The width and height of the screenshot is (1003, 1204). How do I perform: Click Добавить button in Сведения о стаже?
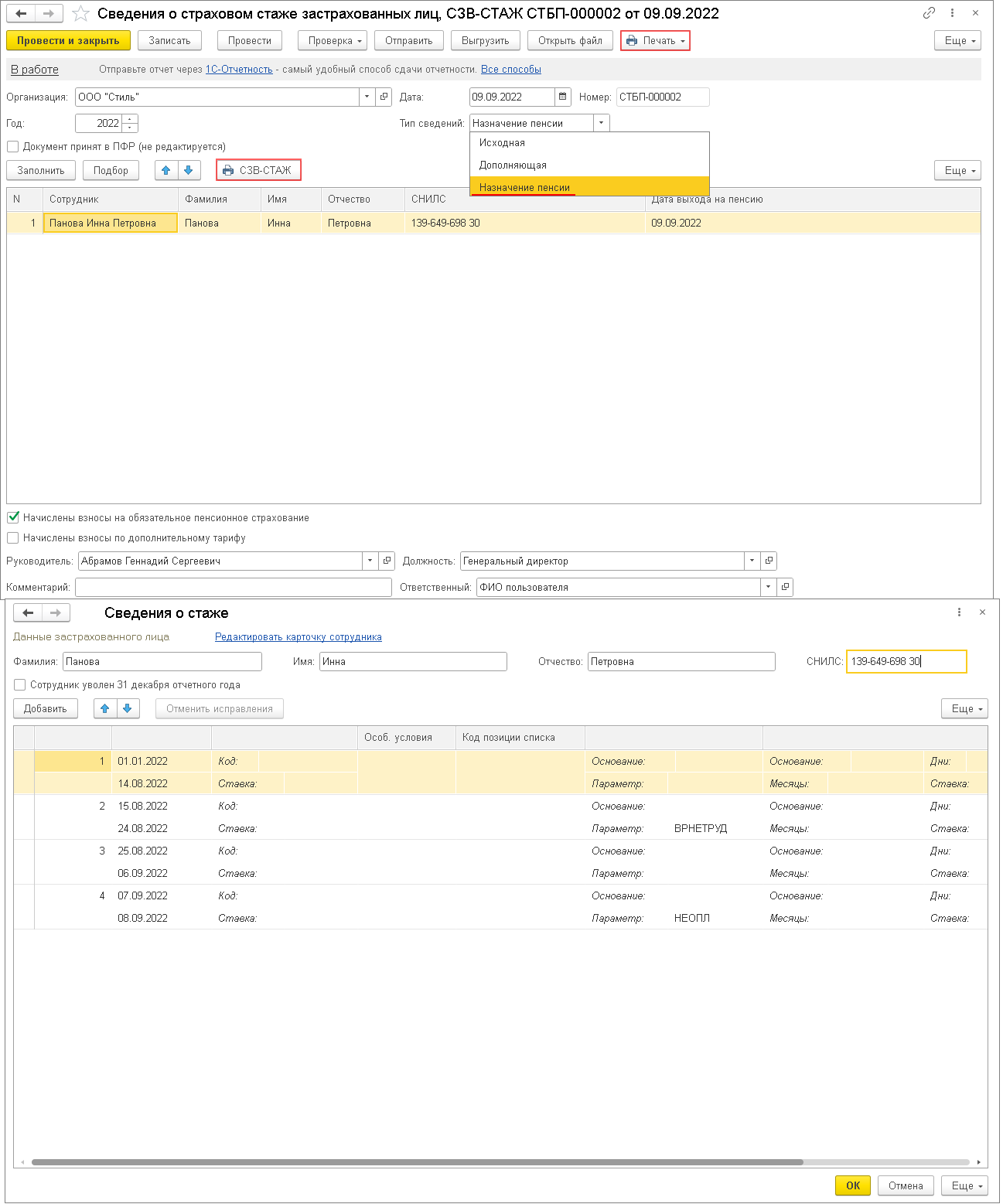[46, 708]
